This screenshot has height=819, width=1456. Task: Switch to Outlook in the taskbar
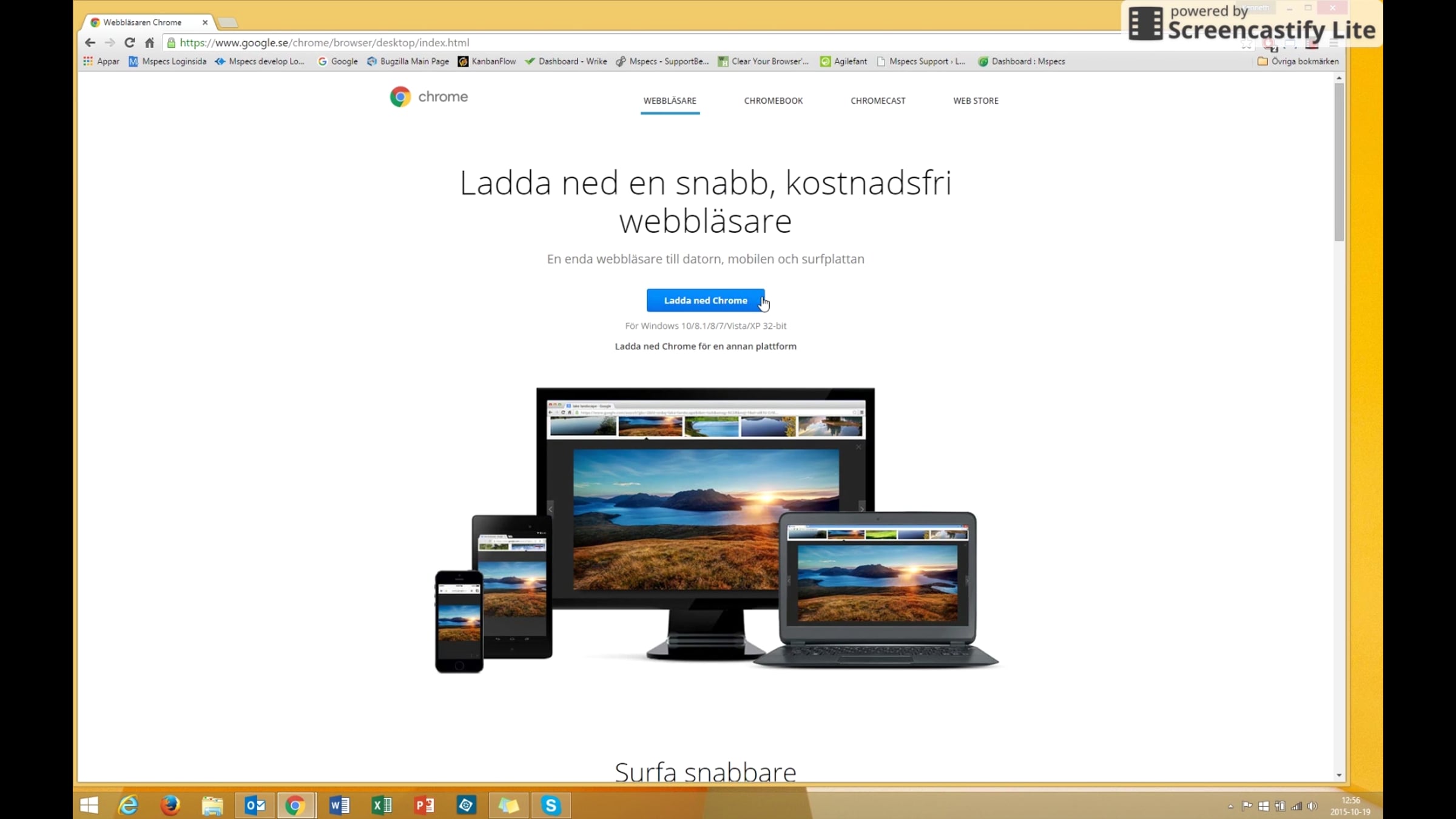tap(255, 805)
